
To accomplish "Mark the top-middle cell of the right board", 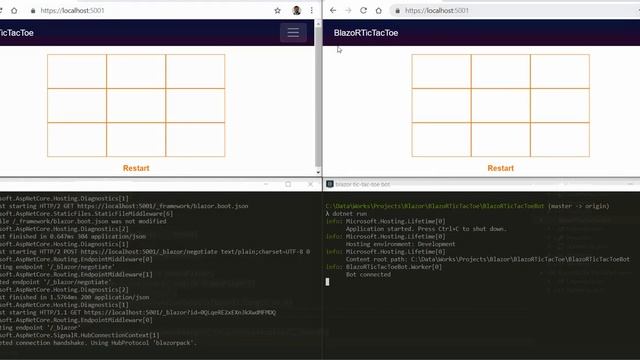I will click(500, 71).
